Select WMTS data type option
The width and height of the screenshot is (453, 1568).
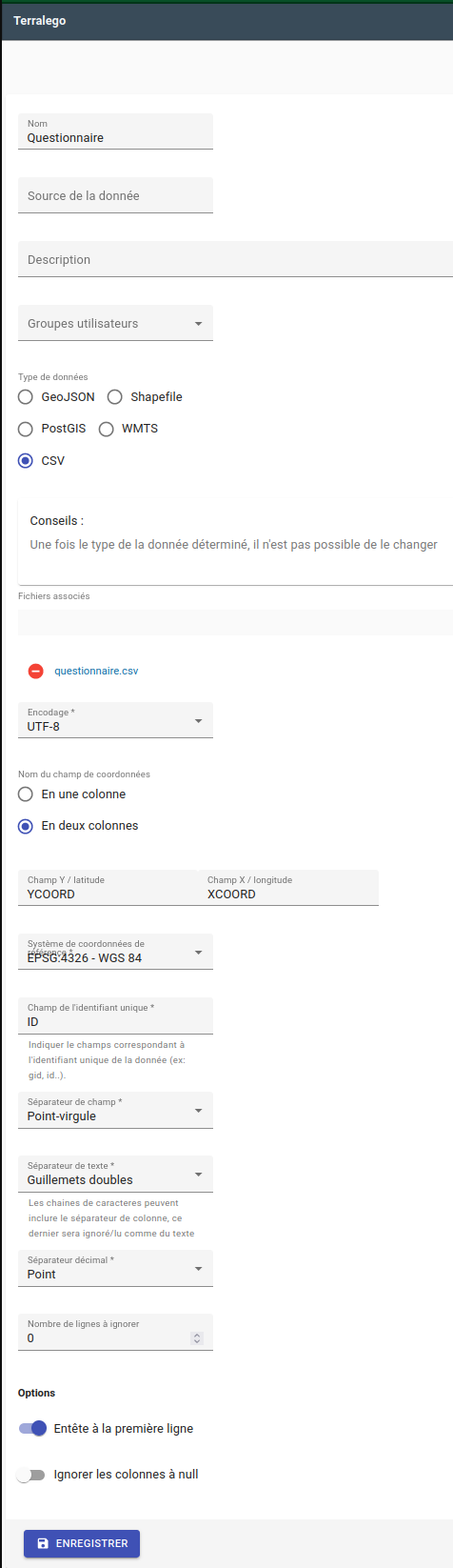107,429
